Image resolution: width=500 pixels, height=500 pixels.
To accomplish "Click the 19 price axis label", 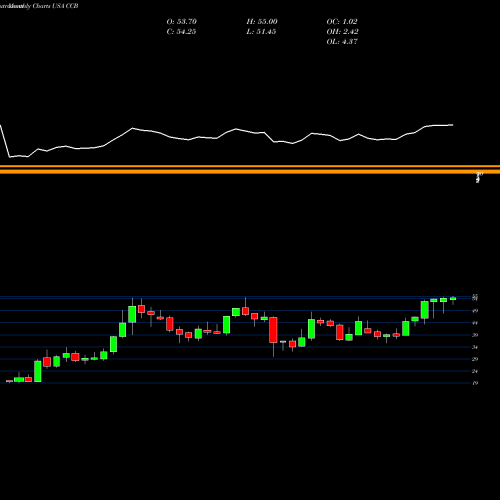I will tap(475, 383).
